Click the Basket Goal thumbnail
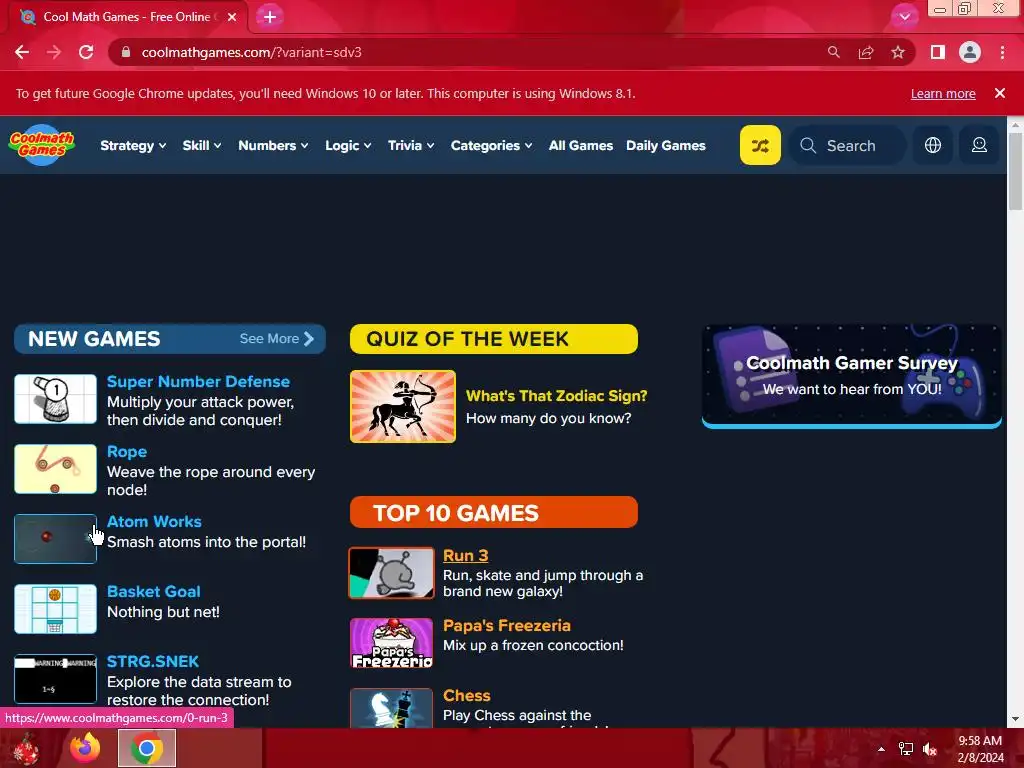This screenshot has width=1024, height=768. 56,609
